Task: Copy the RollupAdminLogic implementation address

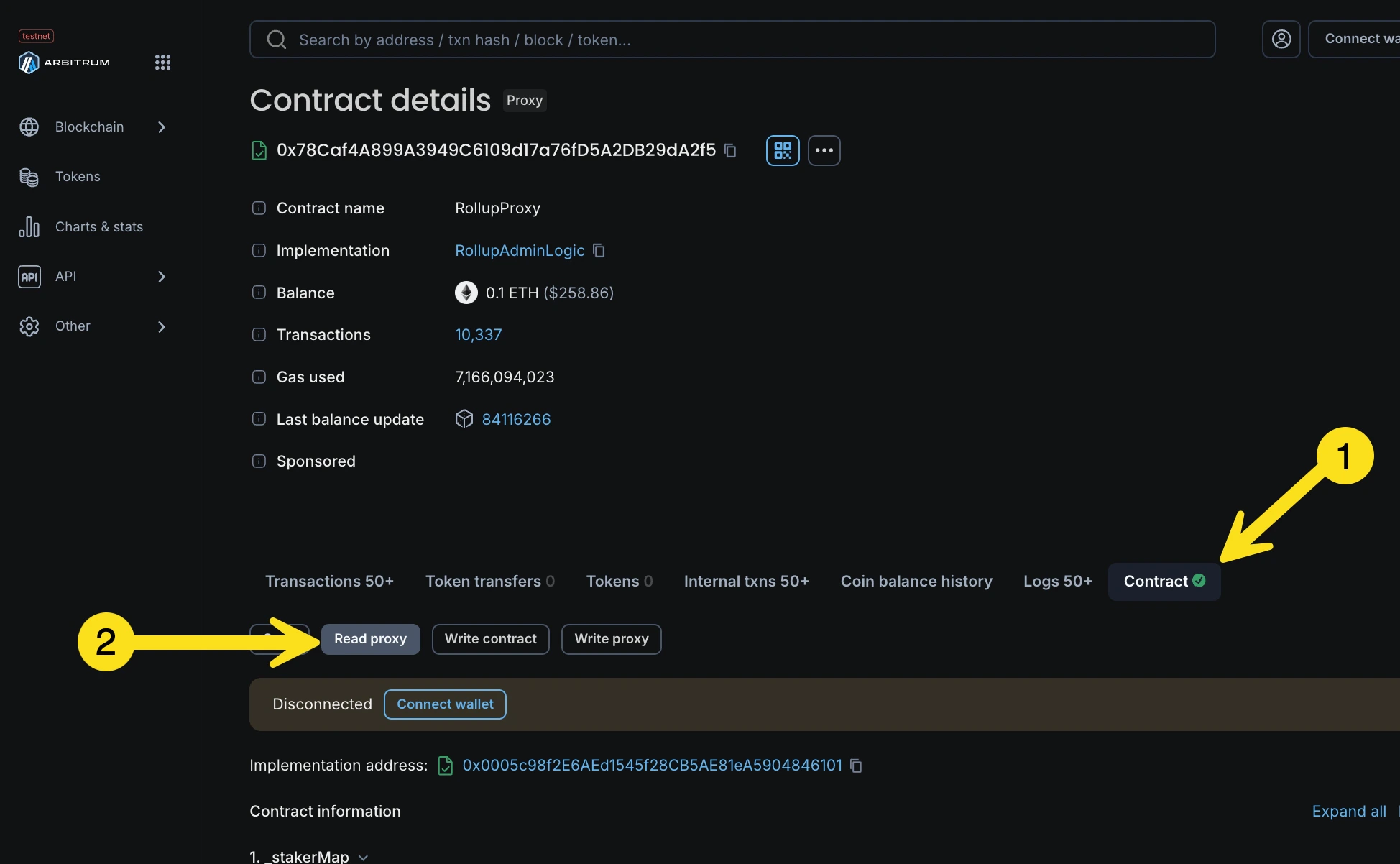Action: 599,250
